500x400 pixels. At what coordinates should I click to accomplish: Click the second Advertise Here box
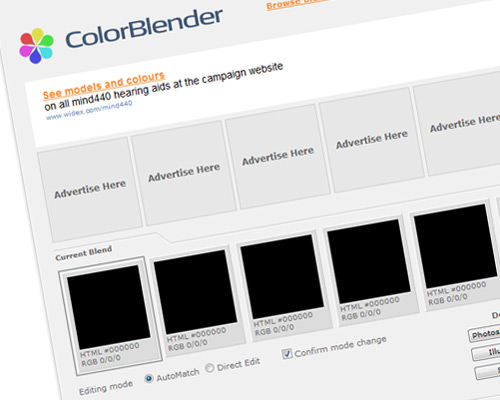point(184,172)
